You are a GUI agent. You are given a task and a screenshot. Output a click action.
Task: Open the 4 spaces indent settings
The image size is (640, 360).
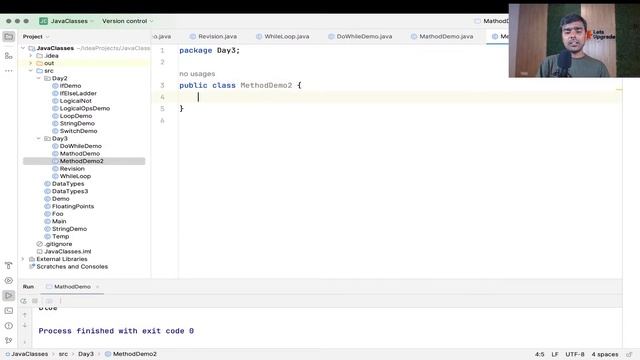click(605, 354)
